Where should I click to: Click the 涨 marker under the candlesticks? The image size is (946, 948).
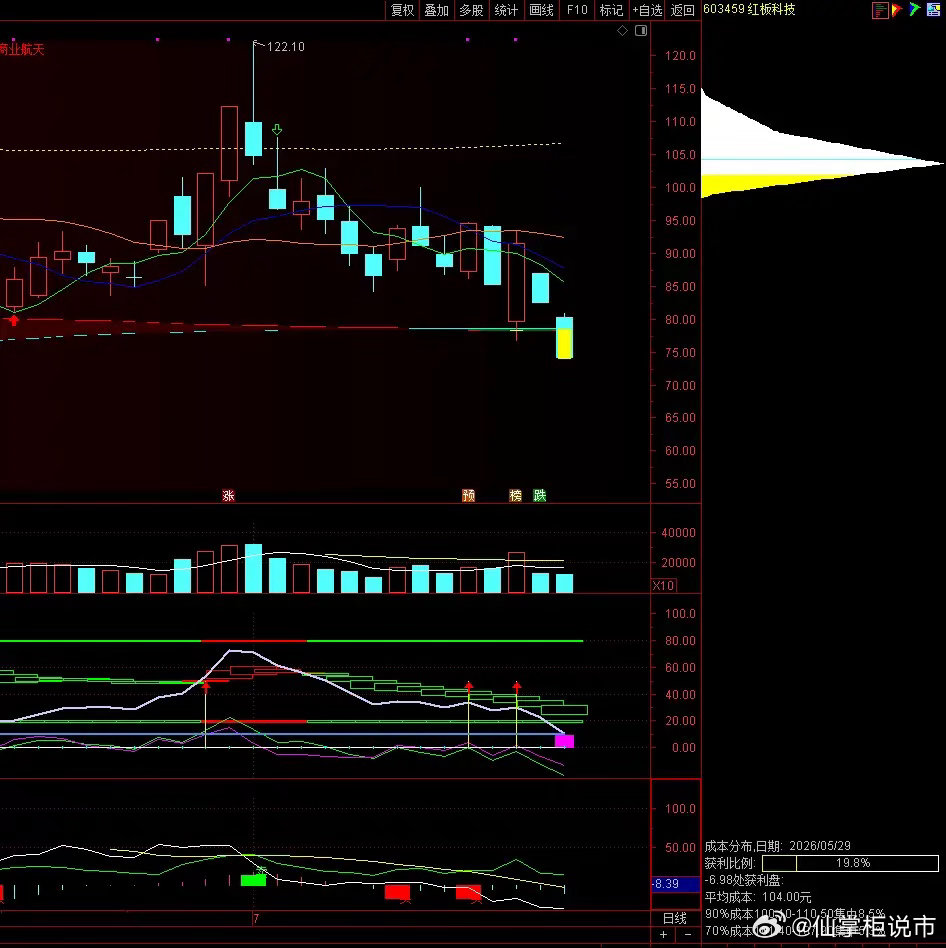point(228,496)
